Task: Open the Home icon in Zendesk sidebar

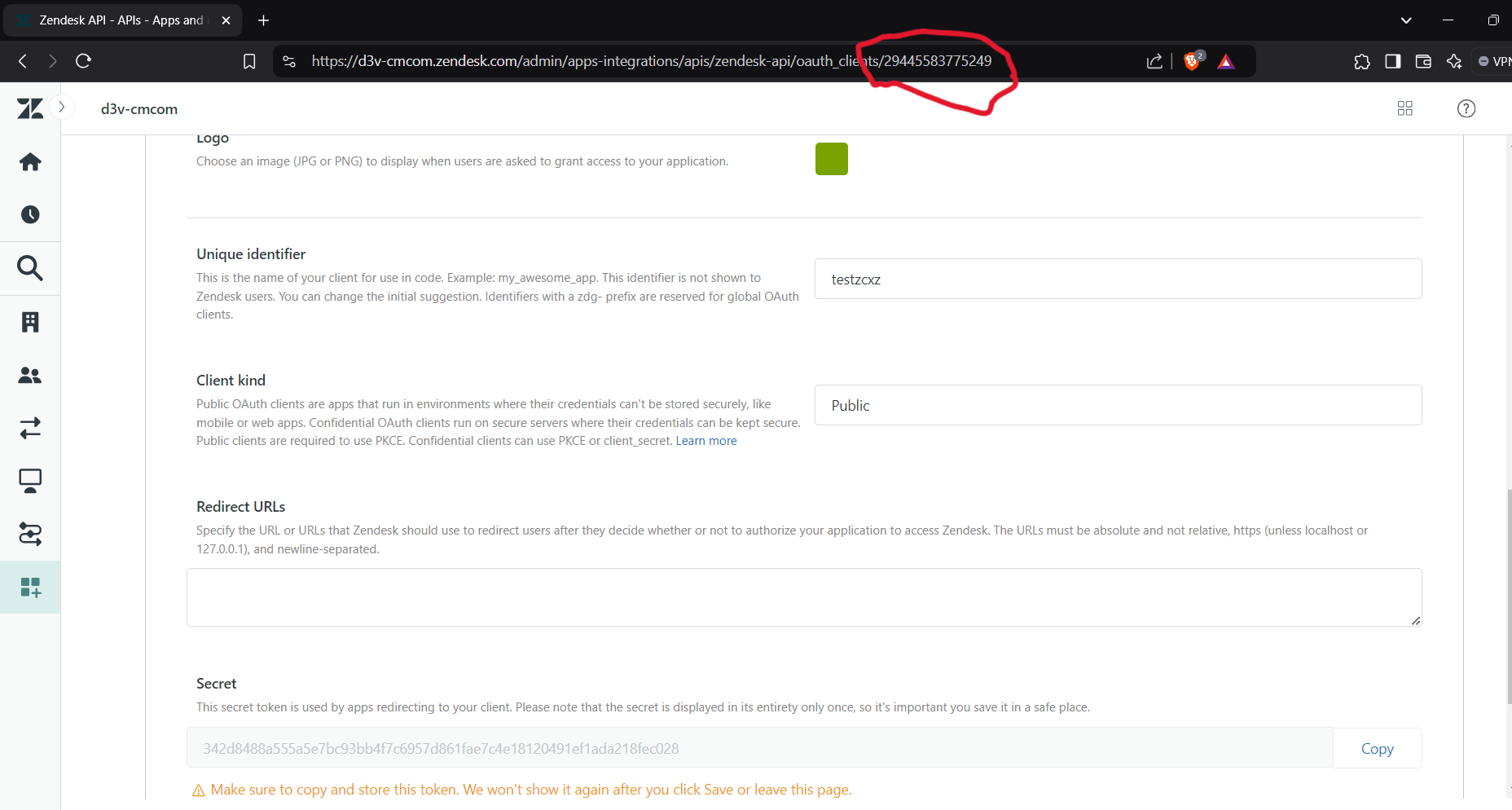Action: point(30,162)
